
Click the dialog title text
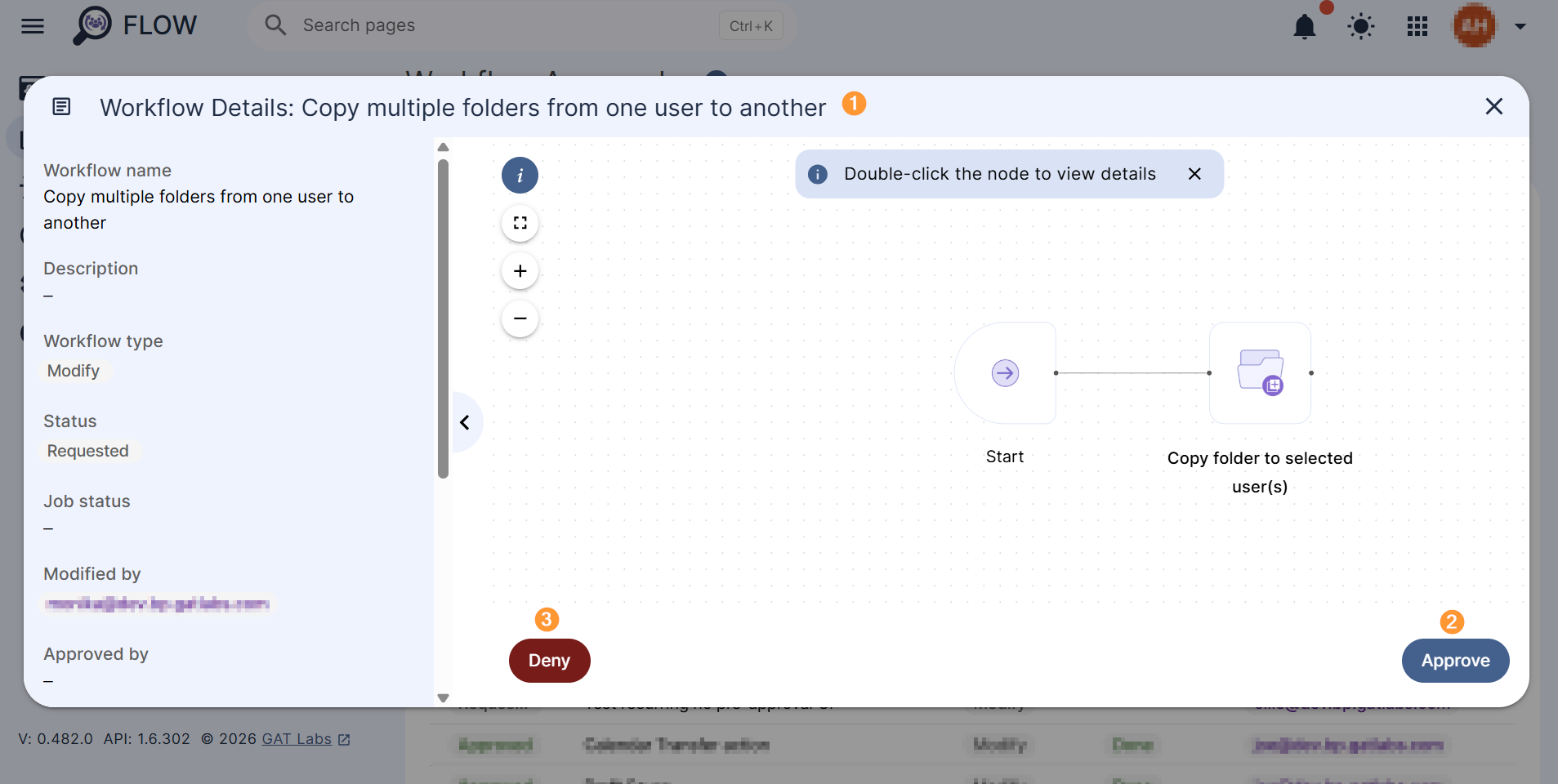click(x=462, y=108)
